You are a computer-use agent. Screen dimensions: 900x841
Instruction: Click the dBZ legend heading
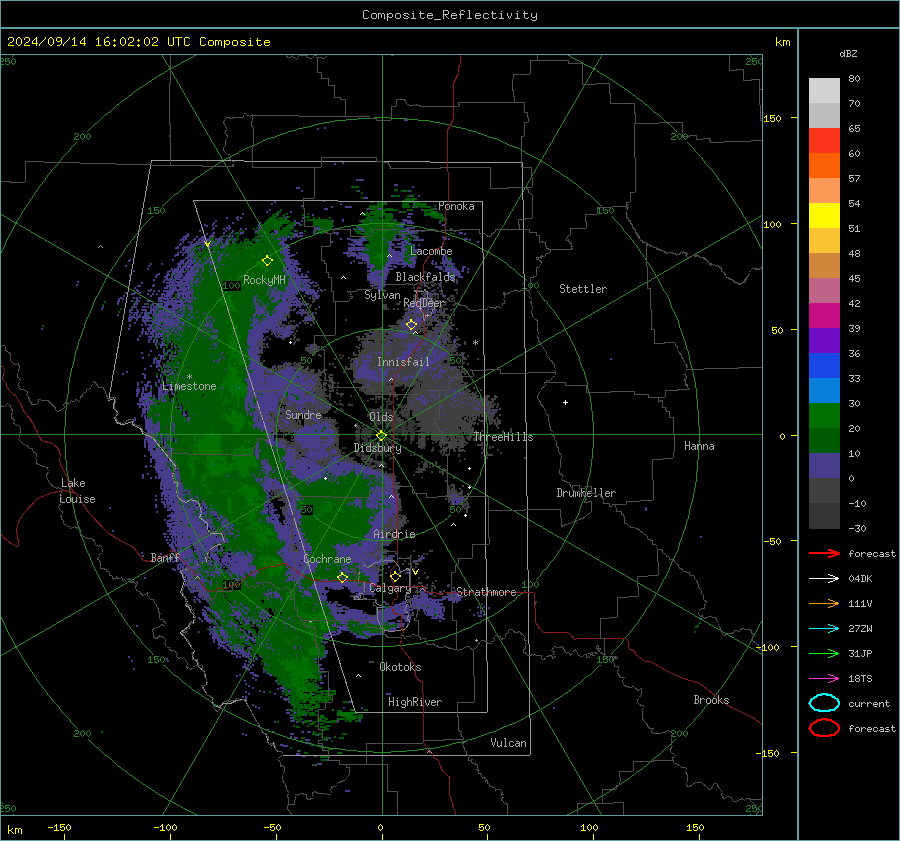848,54
